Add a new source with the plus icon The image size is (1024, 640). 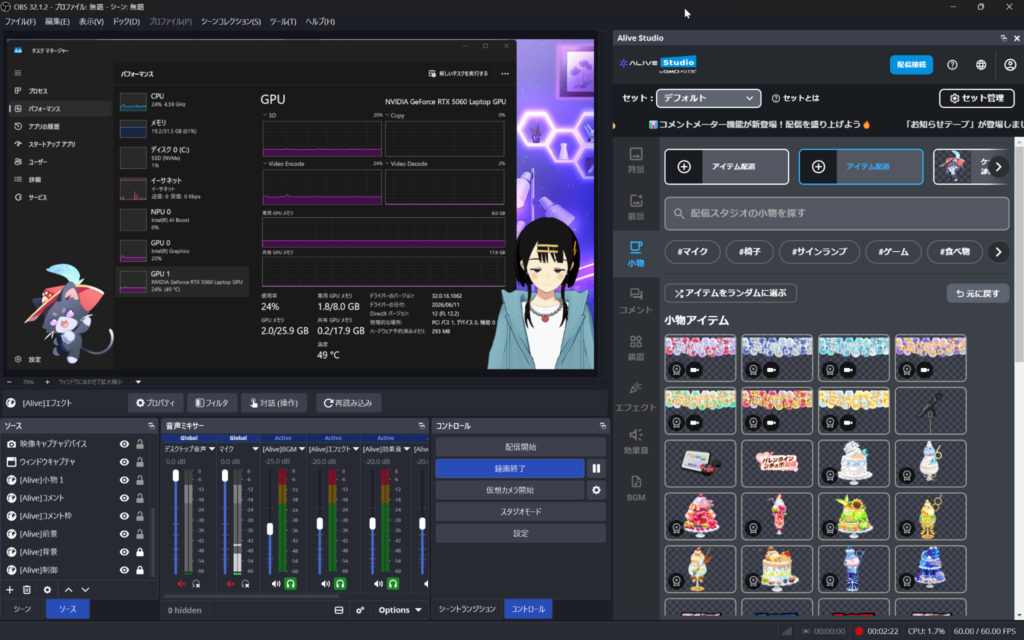(x=10, y=590)
